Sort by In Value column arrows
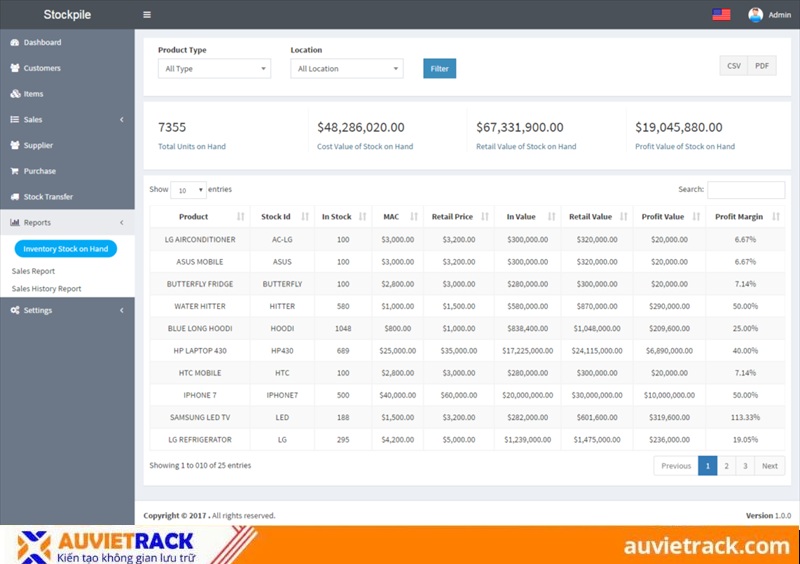This screenshot has height=564, width=800. click(x=552, y=217)
